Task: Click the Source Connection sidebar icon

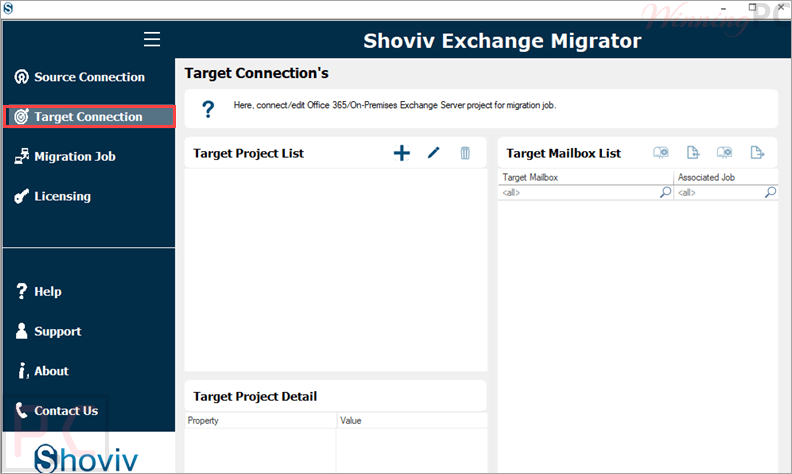Action: 21,77
